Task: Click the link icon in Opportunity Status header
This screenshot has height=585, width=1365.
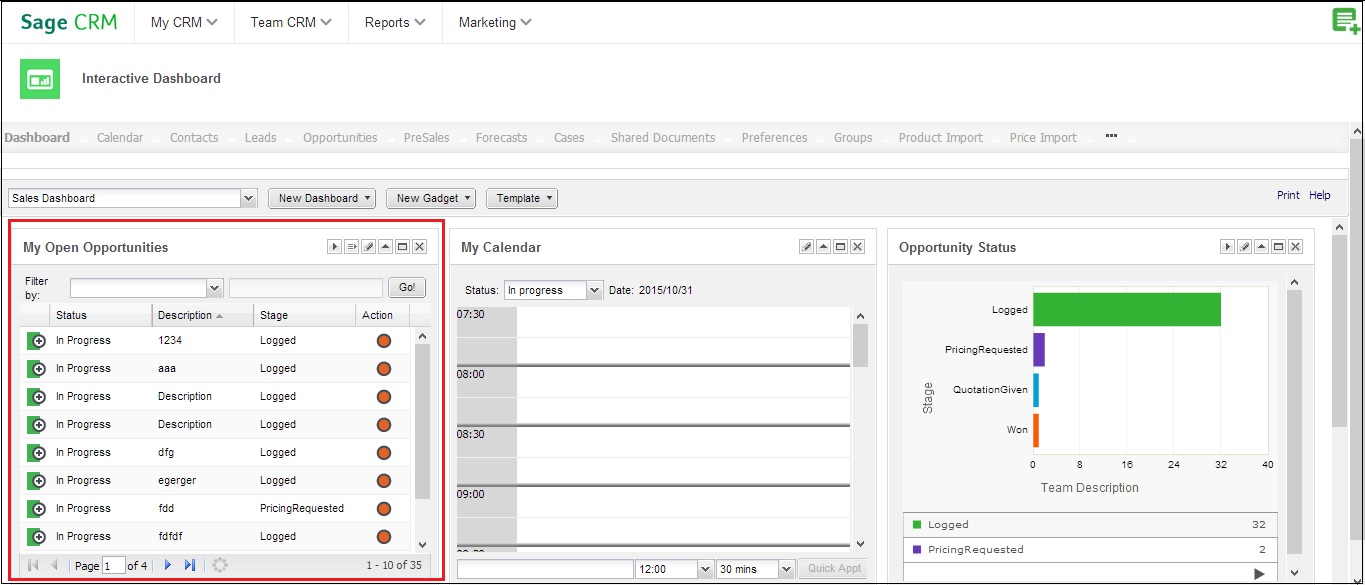Action: click(x=1227, y=247)
